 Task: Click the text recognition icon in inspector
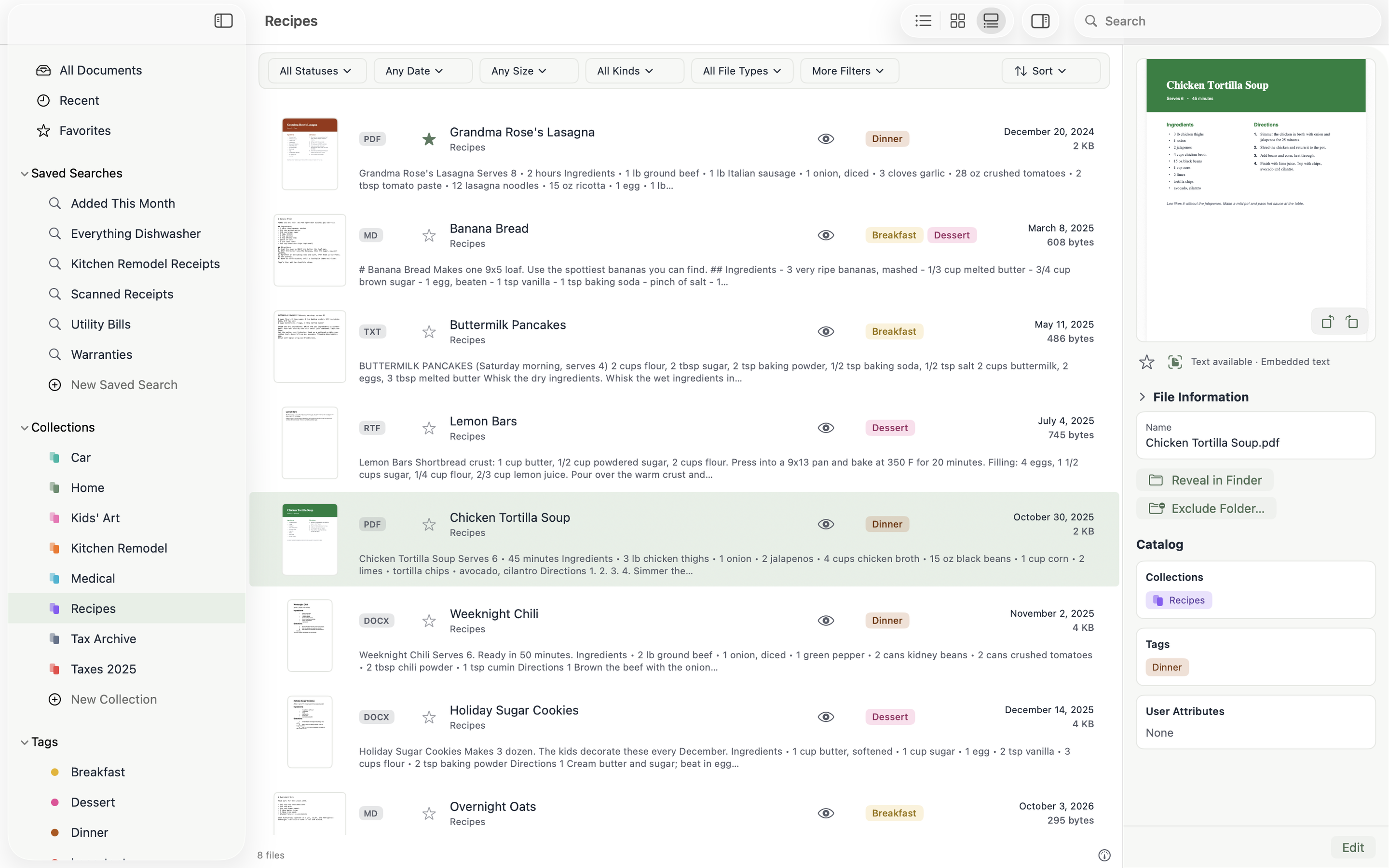[x=1174, y=362]
